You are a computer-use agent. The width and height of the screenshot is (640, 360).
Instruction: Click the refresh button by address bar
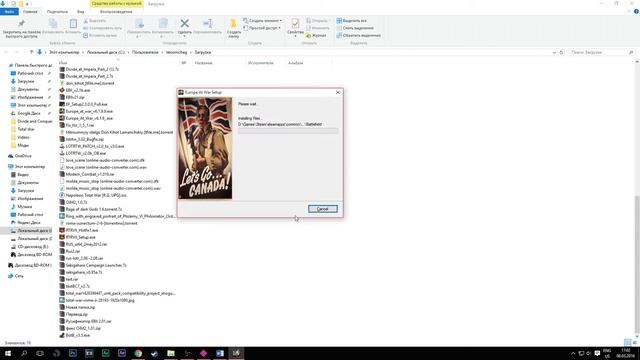(x=561, y=52)
